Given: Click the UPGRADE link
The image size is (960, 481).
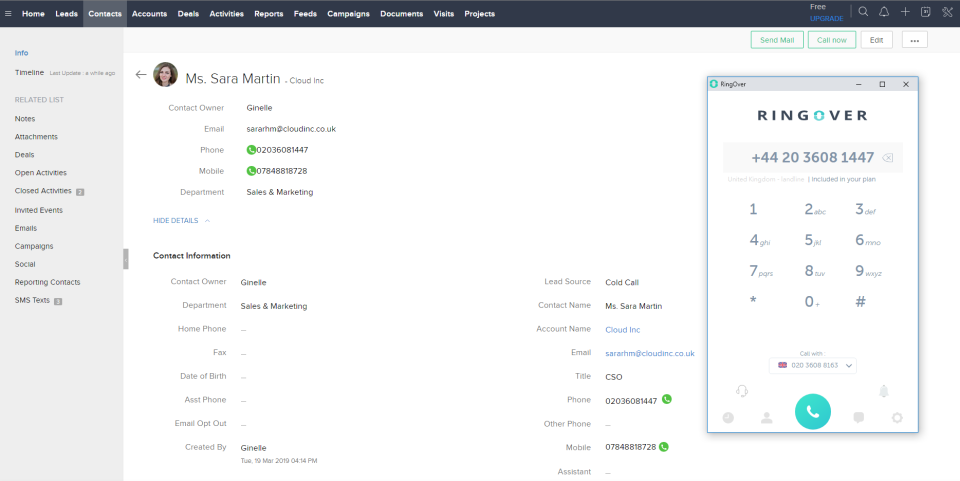Looking at the screenshot, I should click(x=827, y=18).
